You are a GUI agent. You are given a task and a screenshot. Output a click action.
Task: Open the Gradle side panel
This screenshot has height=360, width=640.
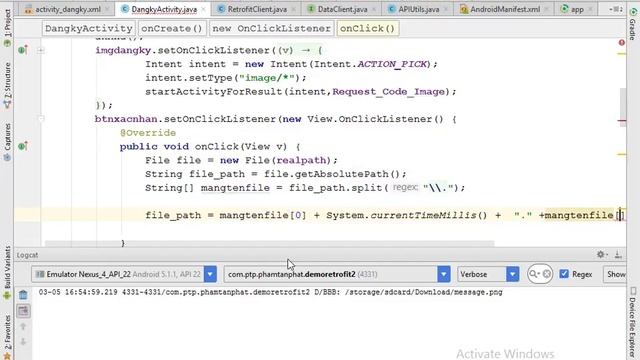point(633,24)
